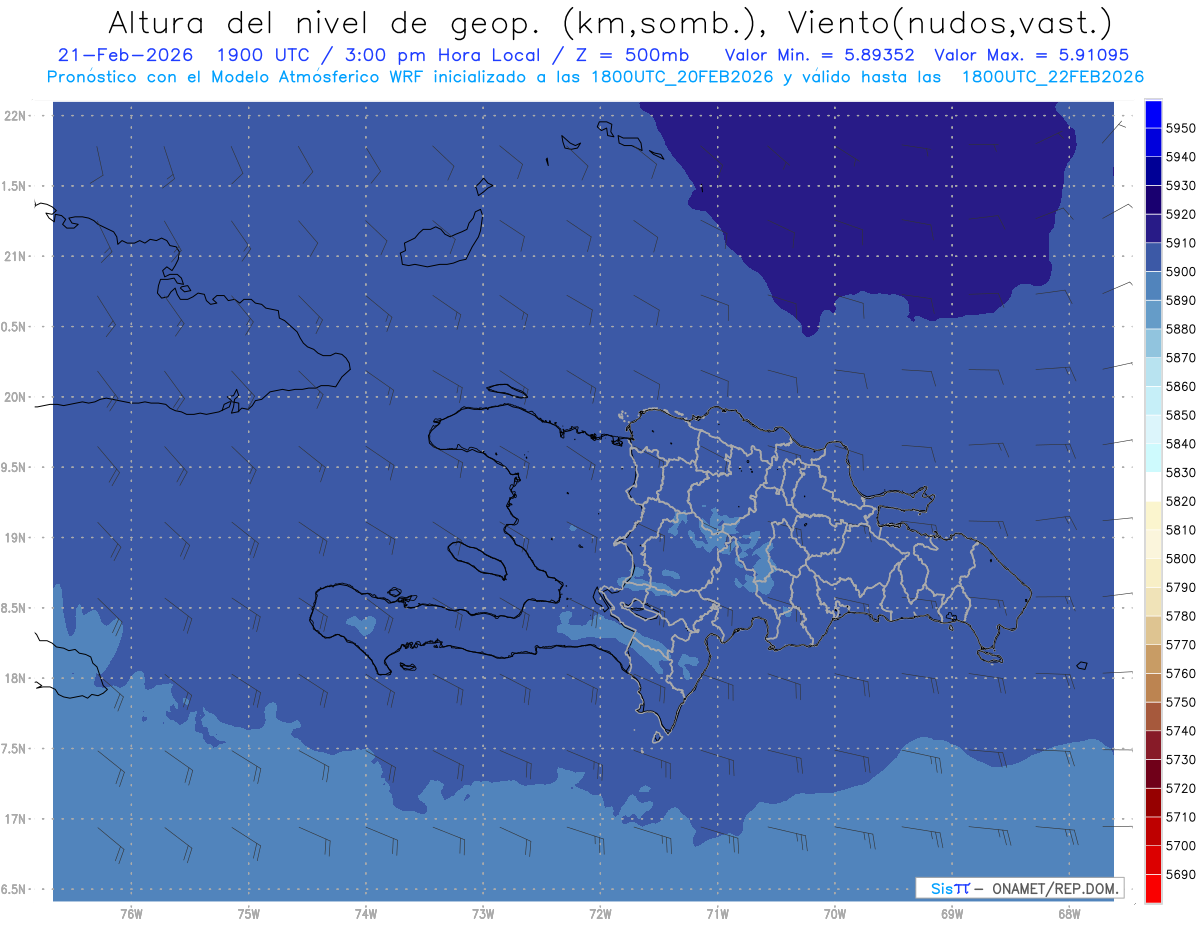Click the "75W" longitude label
Image resolution: width=1200 pixels, height=927 pixels.
click(249, 914)
